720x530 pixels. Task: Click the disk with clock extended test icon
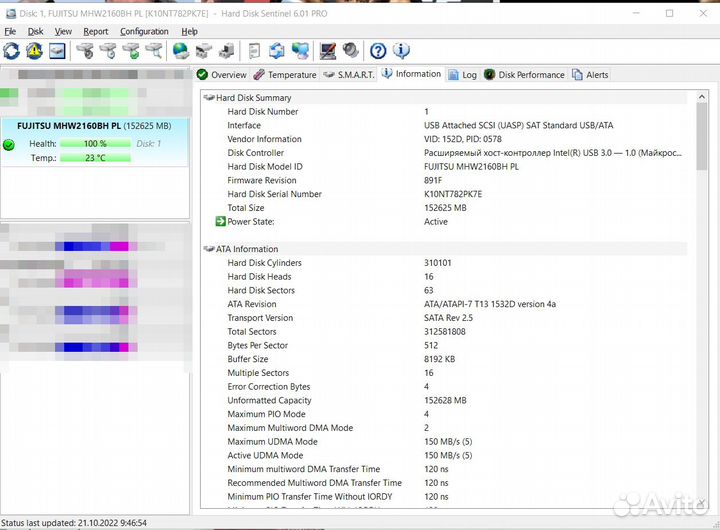tap(108, 51)
